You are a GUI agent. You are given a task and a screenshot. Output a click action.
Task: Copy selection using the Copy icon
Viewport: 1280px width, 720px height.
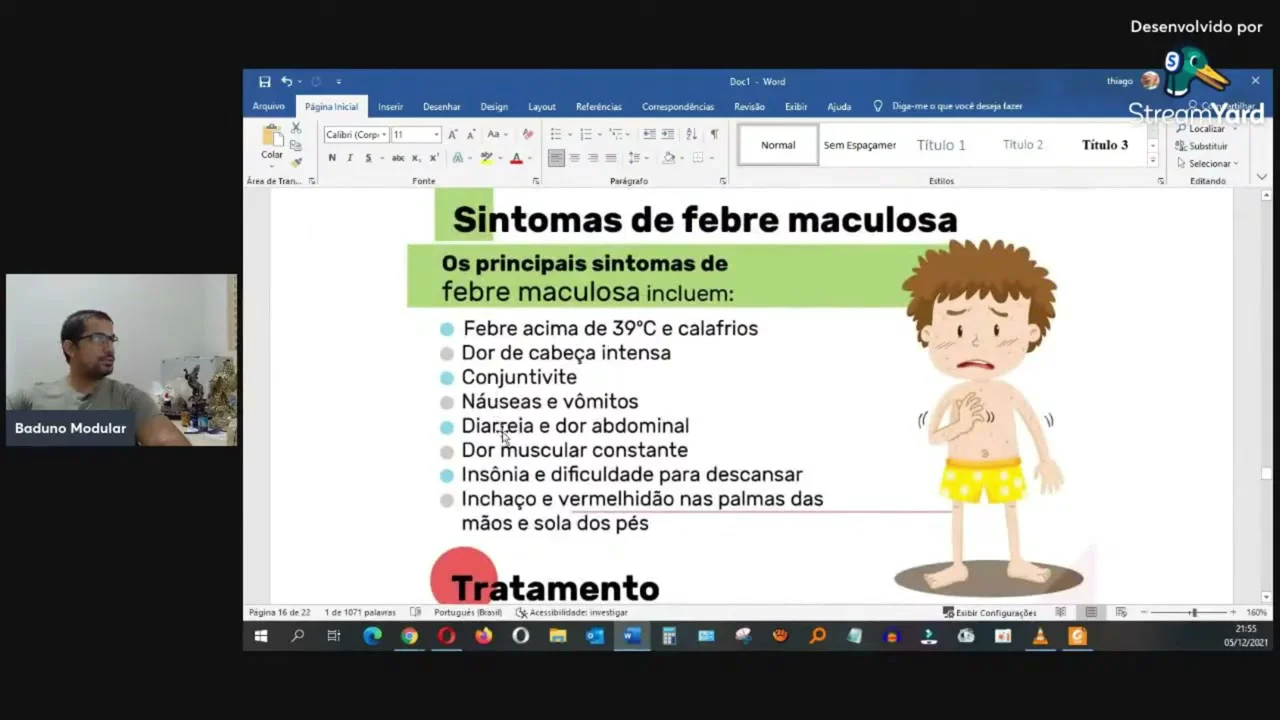point(296,146)
